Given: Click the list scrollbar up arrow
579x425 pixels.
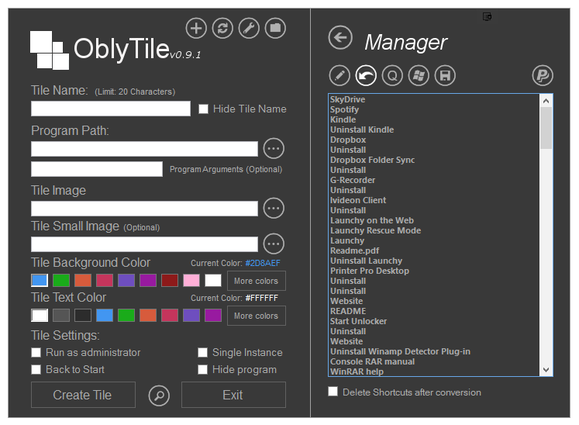Looking at the screenshot, I should (x=546, y=100).
